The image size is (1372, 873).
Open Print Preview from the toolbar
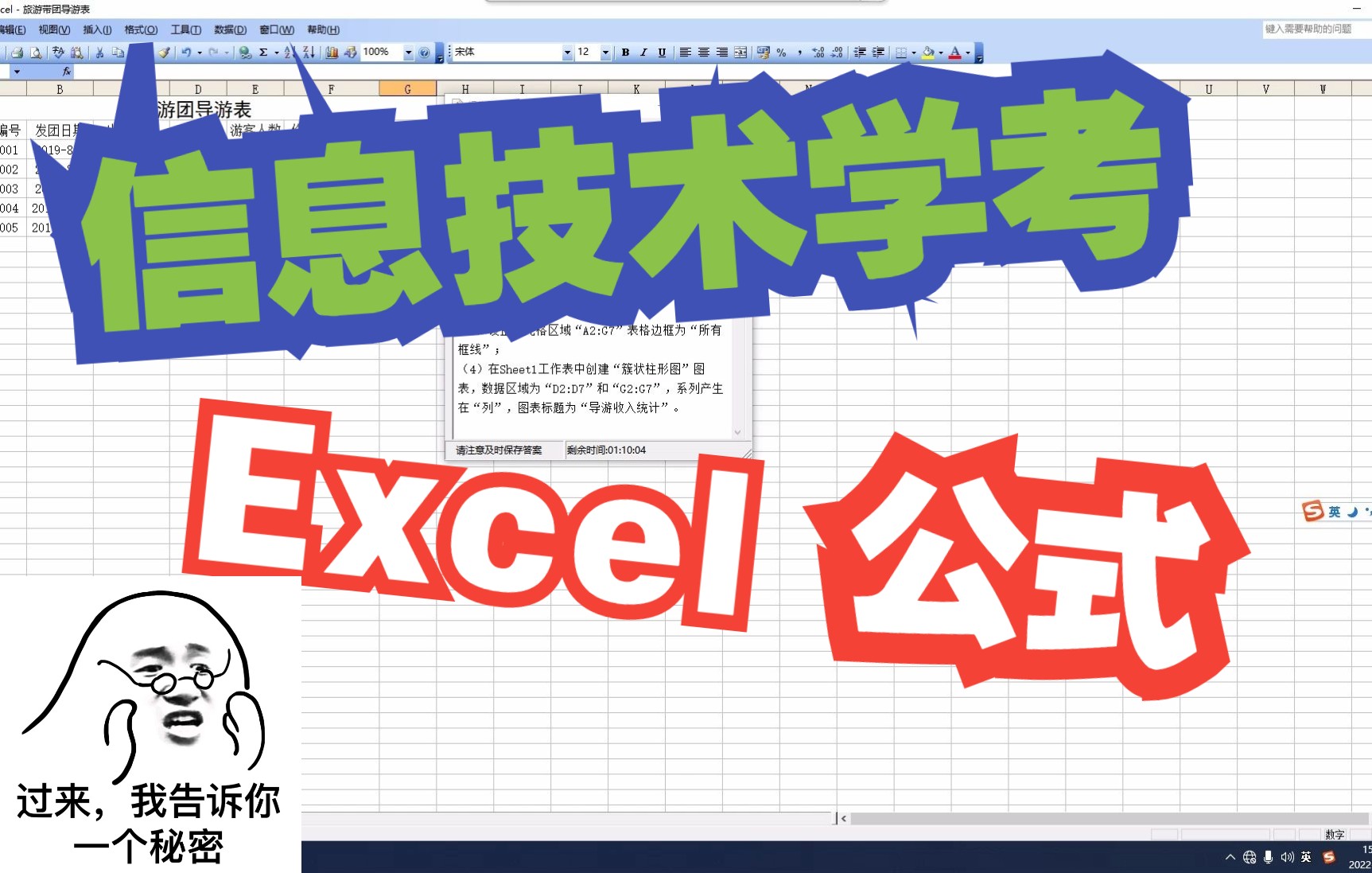click(x=36, y=53)
